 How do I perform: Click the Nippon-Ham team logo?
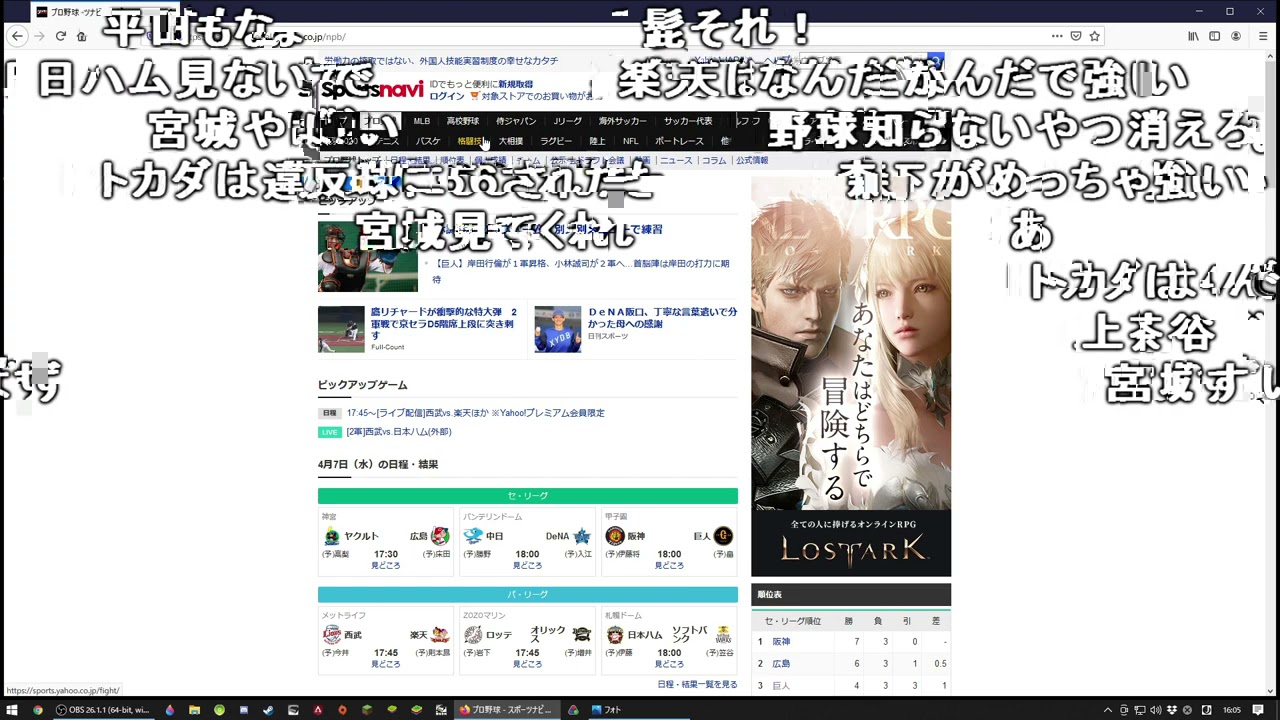(615, 635)
